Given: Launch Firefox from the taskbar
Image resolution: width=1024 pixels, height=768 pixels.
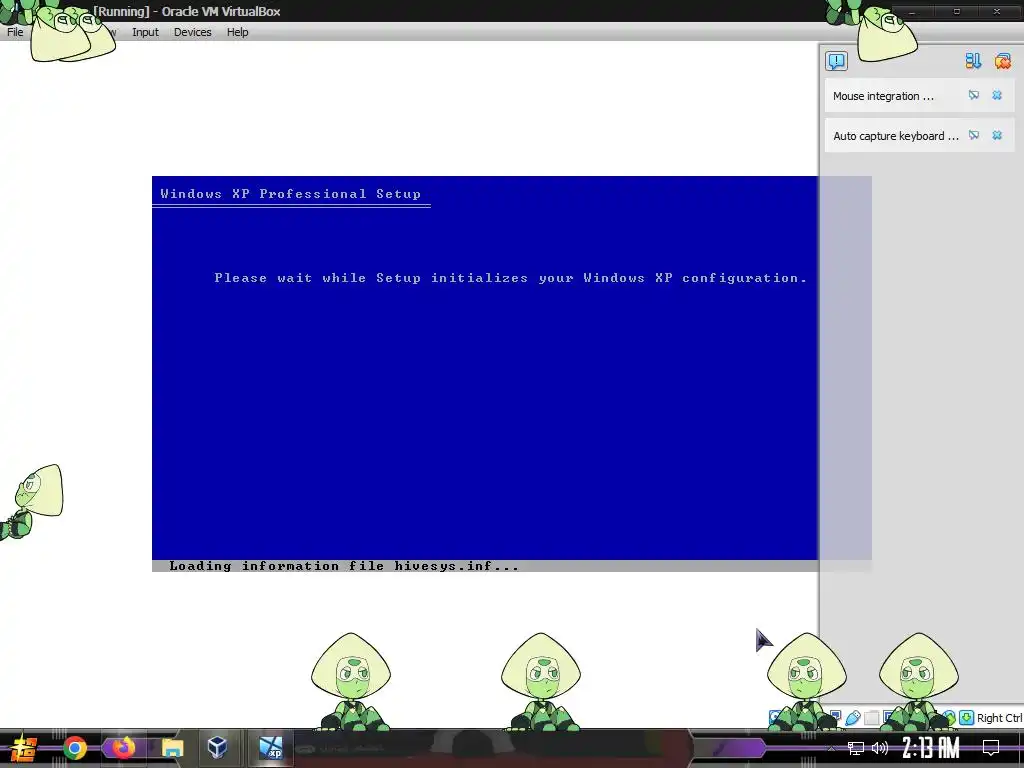Looking at the screenshot, I should tap(123, 747).
